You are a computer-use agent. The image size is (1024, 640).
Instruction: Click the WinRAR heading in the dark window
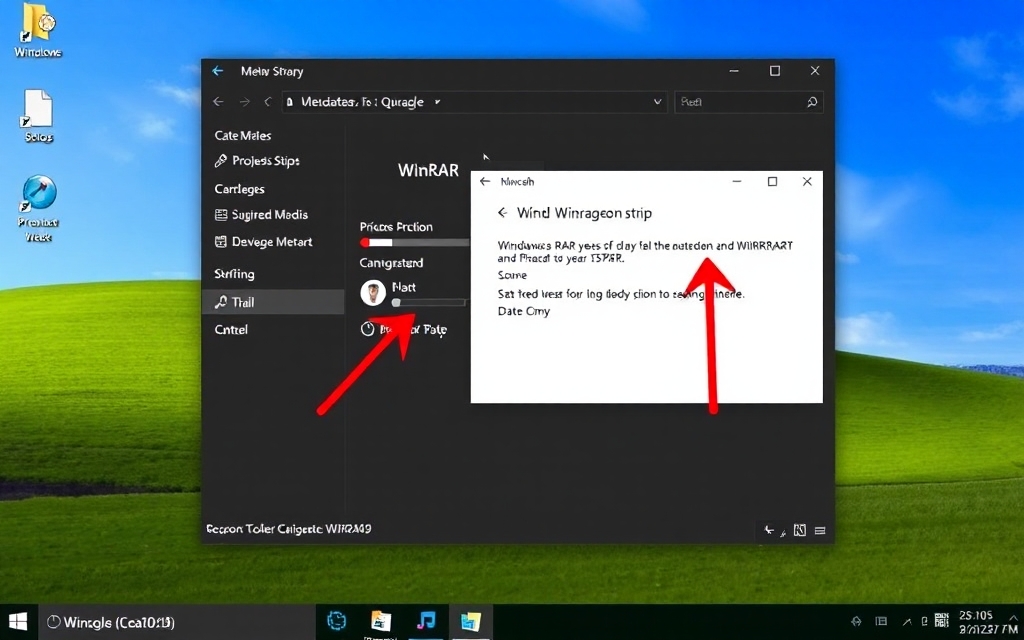[428, 170]
